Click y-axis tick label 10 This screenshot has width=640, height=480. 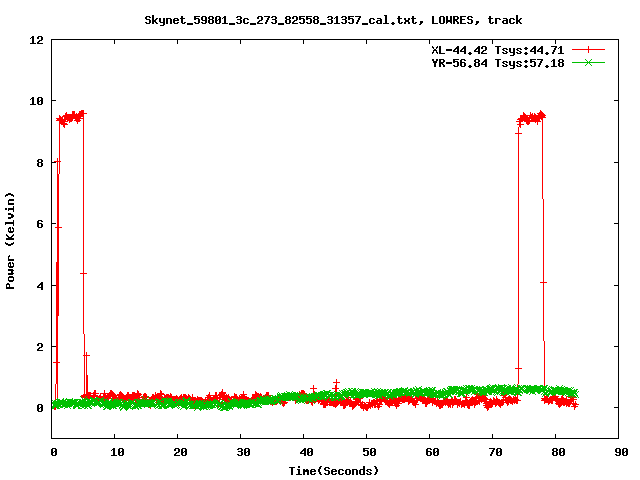click(36, 101)
